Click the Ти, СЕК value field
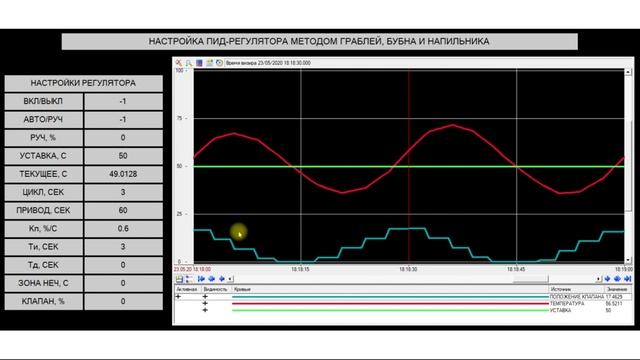This screenshot has width=640, height=360. (x=123, y=247)
